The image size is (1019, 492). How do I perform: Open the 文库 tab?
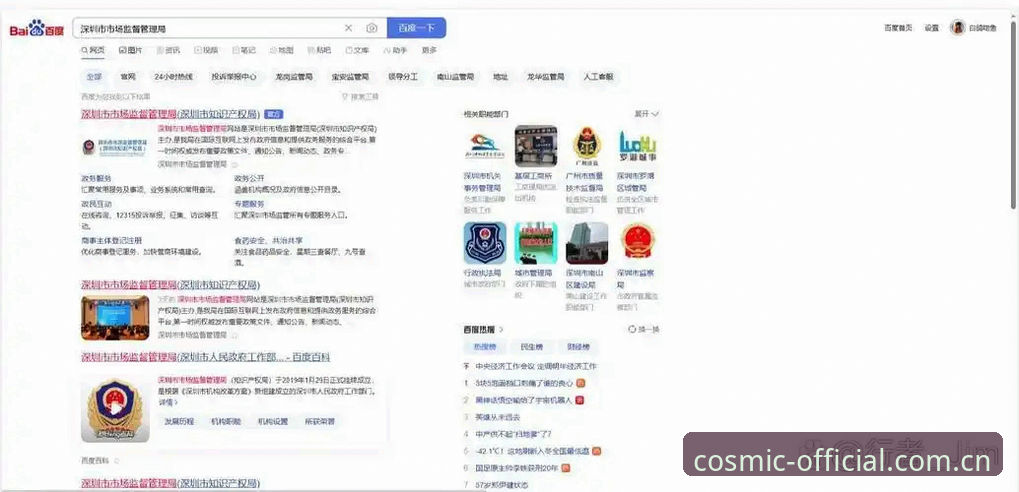pos(357,50)
